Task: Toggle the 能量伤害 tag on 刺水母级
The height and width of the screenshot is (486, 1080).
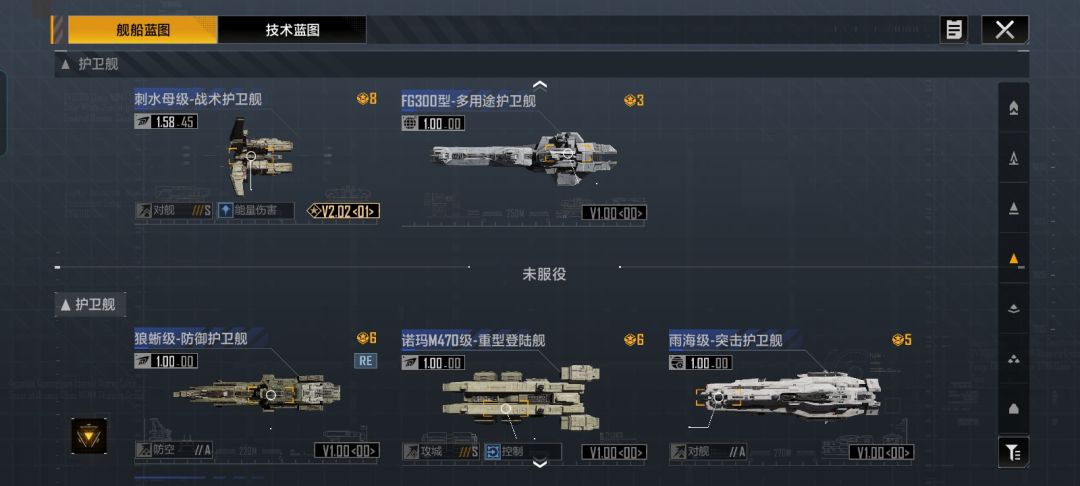Action: (x=256, y=211)
